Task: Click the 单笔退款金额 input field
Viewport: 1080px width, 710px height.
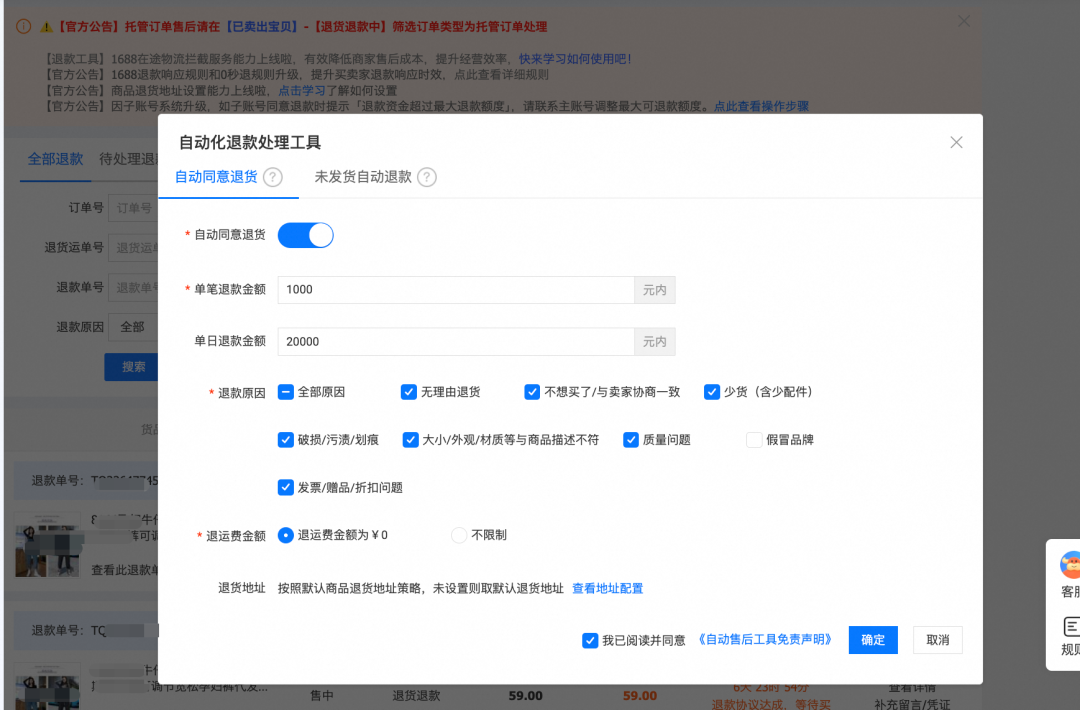Action: click(x=455, y=290)
